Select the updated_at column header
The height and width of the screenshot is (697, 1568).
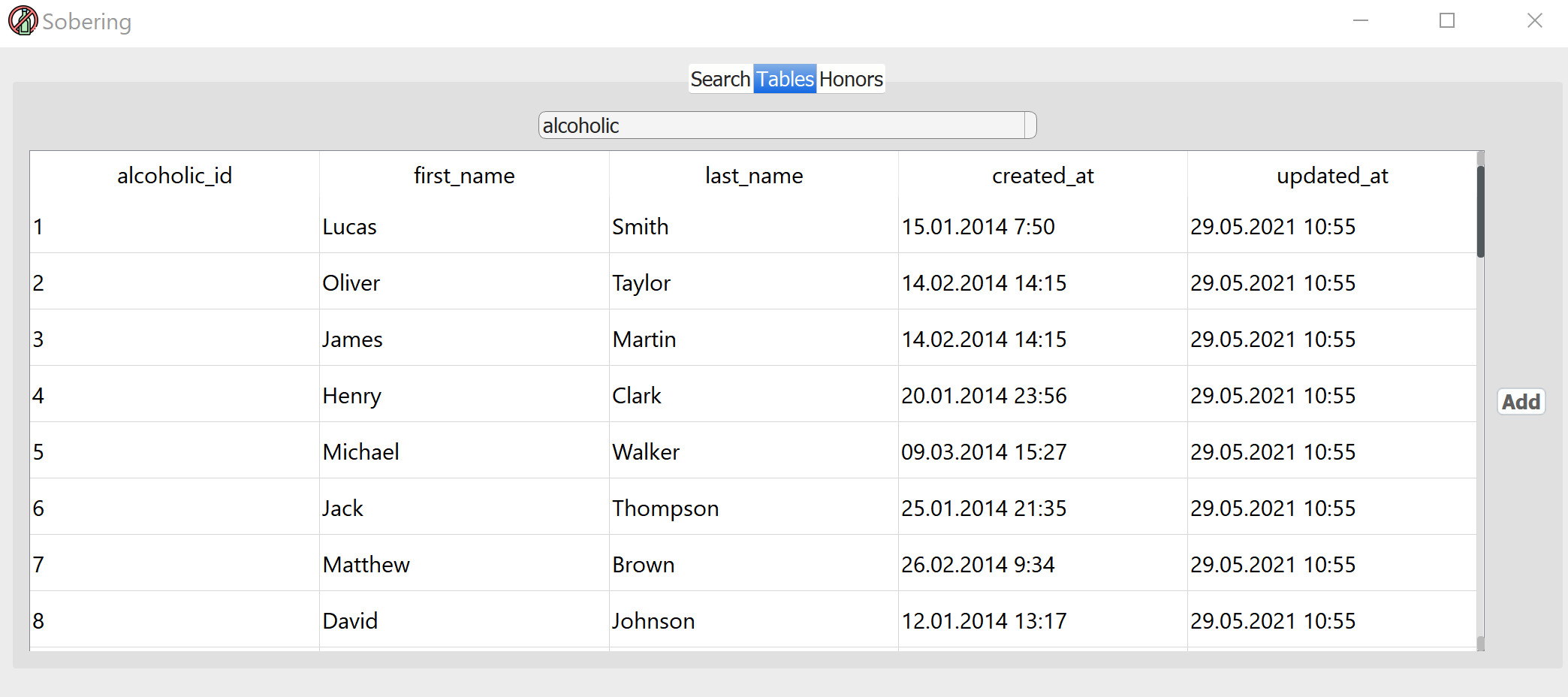point(1332,176)
